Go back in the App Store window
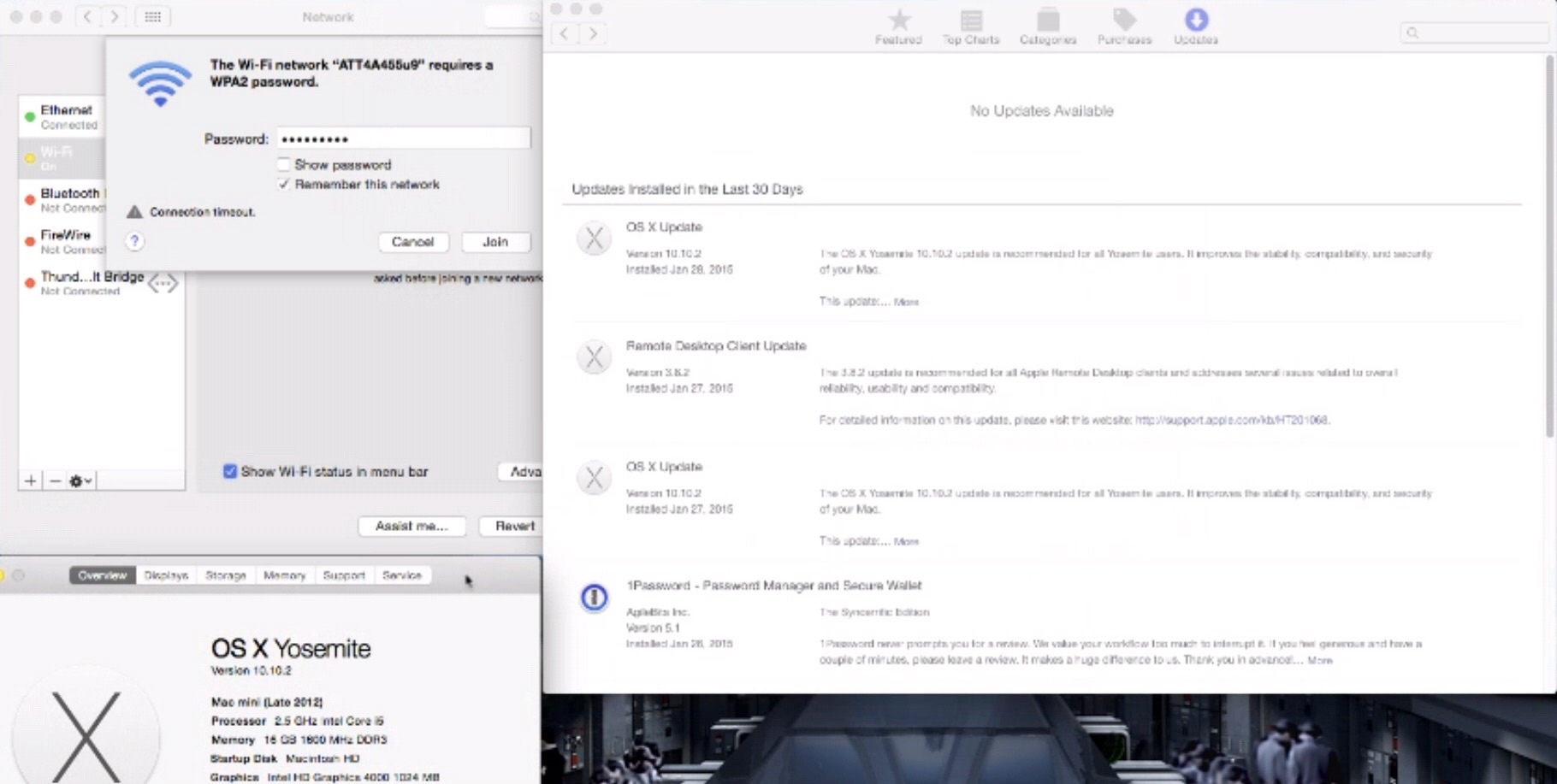Screen dimensions: 1557x784 click(x=565, y=33)
